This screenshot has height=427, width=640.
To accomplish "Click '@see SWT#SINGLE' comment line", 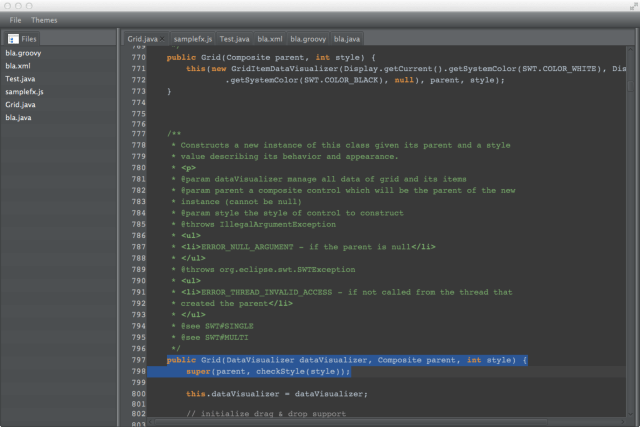I will coord(217,326).
